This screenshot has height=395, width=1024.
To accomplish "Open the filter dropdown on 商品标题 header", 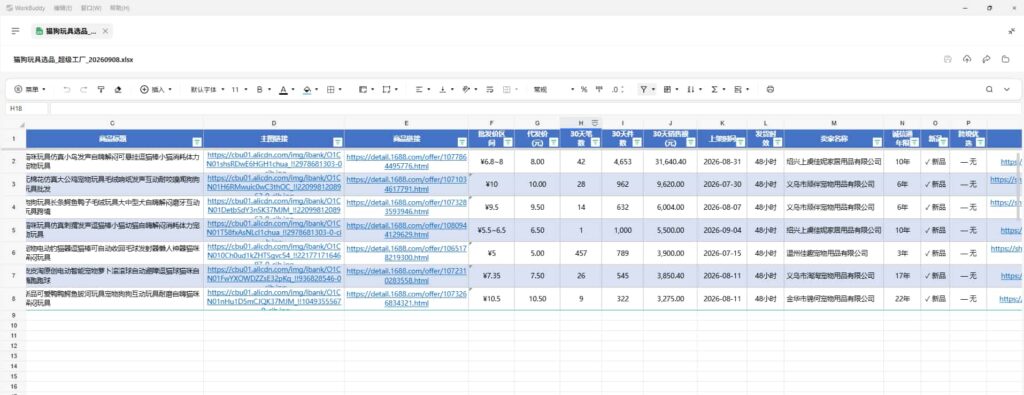I will coord(197,142).
